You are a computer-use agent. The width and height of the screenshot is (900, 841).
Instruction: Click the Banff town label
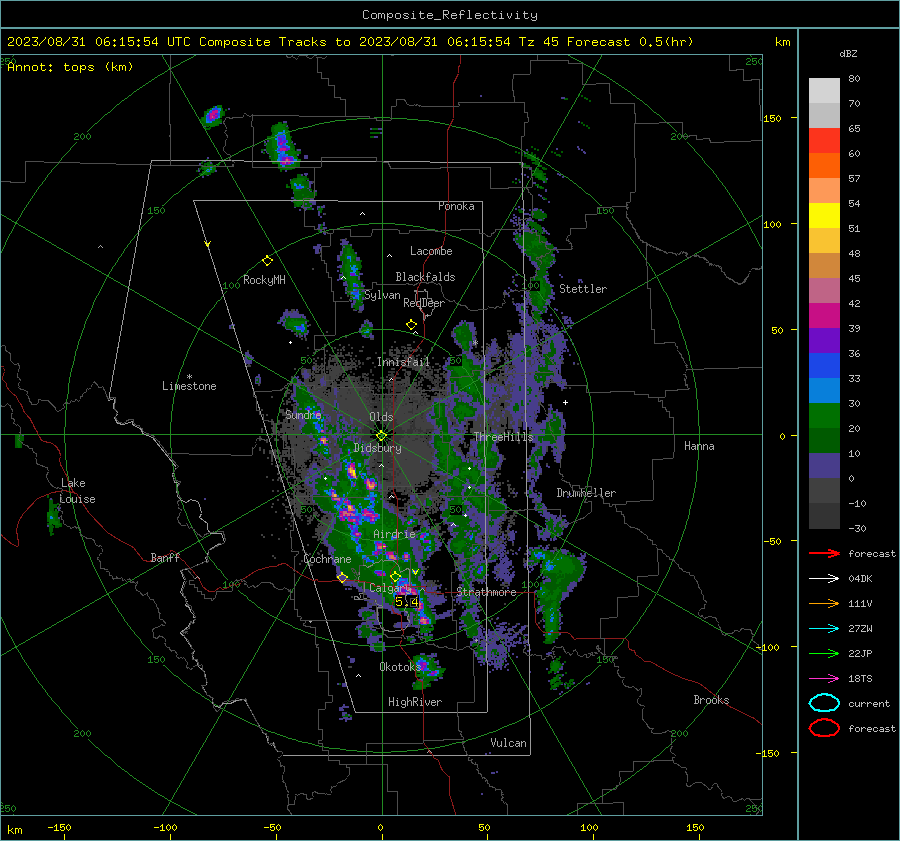pos(165,558)
